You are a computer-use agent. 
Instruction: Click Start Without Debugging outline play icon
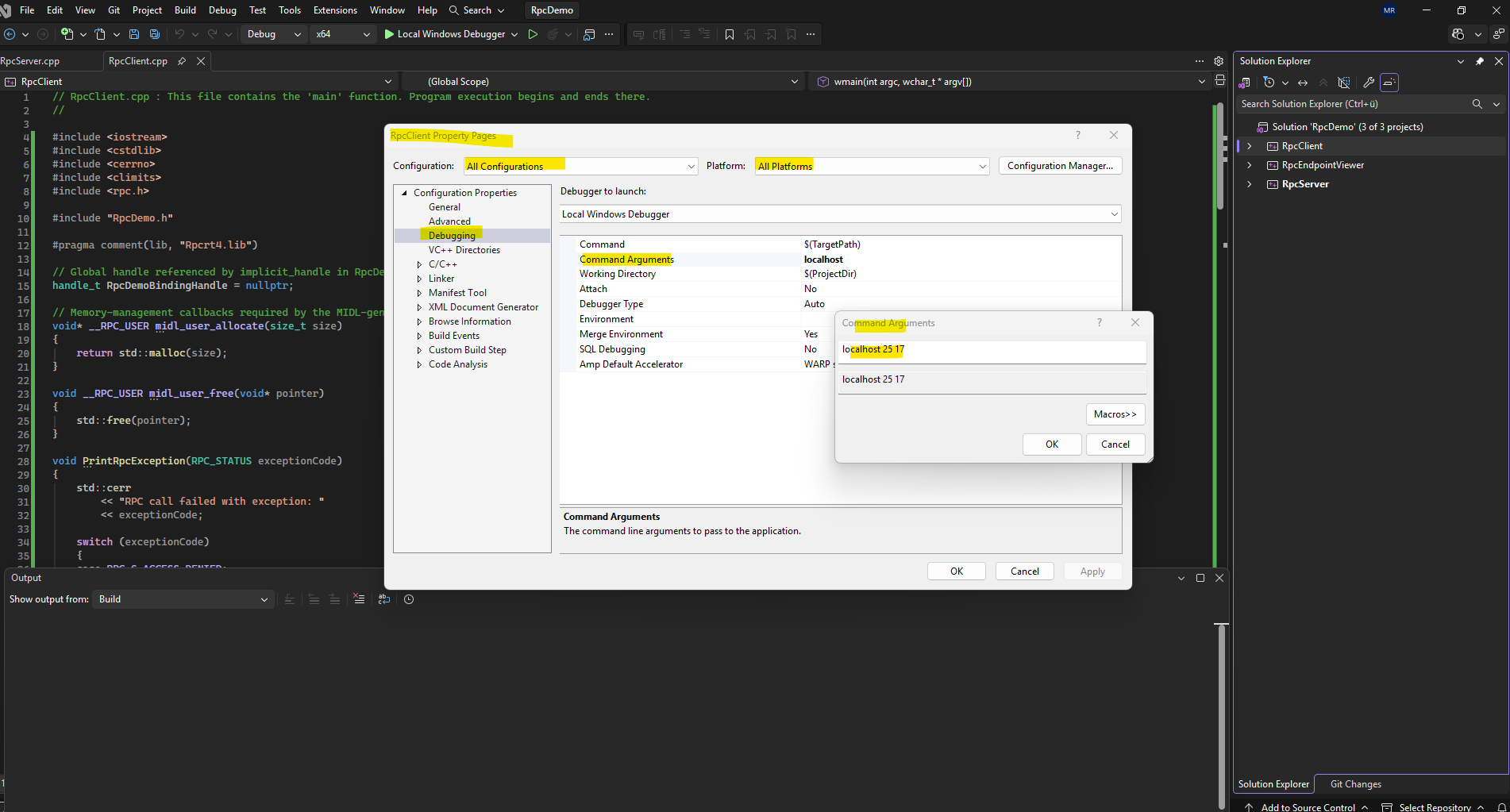point(533,34)
